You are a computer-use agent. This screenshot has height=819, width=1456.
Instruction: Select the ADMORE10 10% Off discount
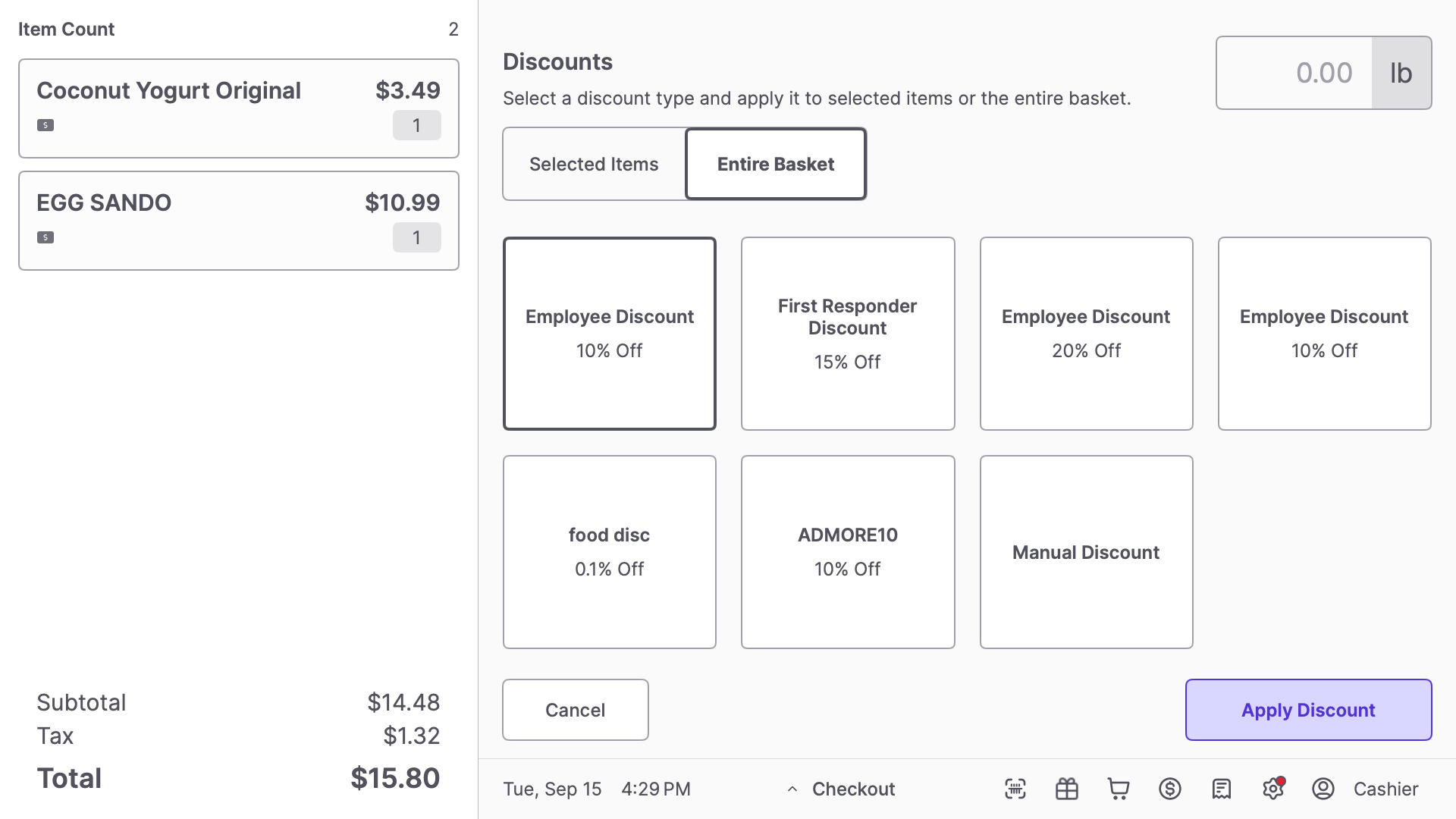click(x=848, y=552)
